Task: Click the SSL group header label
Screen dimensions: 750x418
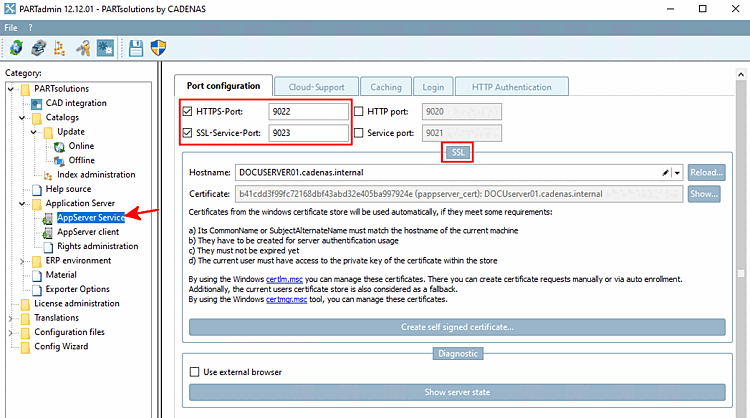Action: coord(458,153)
